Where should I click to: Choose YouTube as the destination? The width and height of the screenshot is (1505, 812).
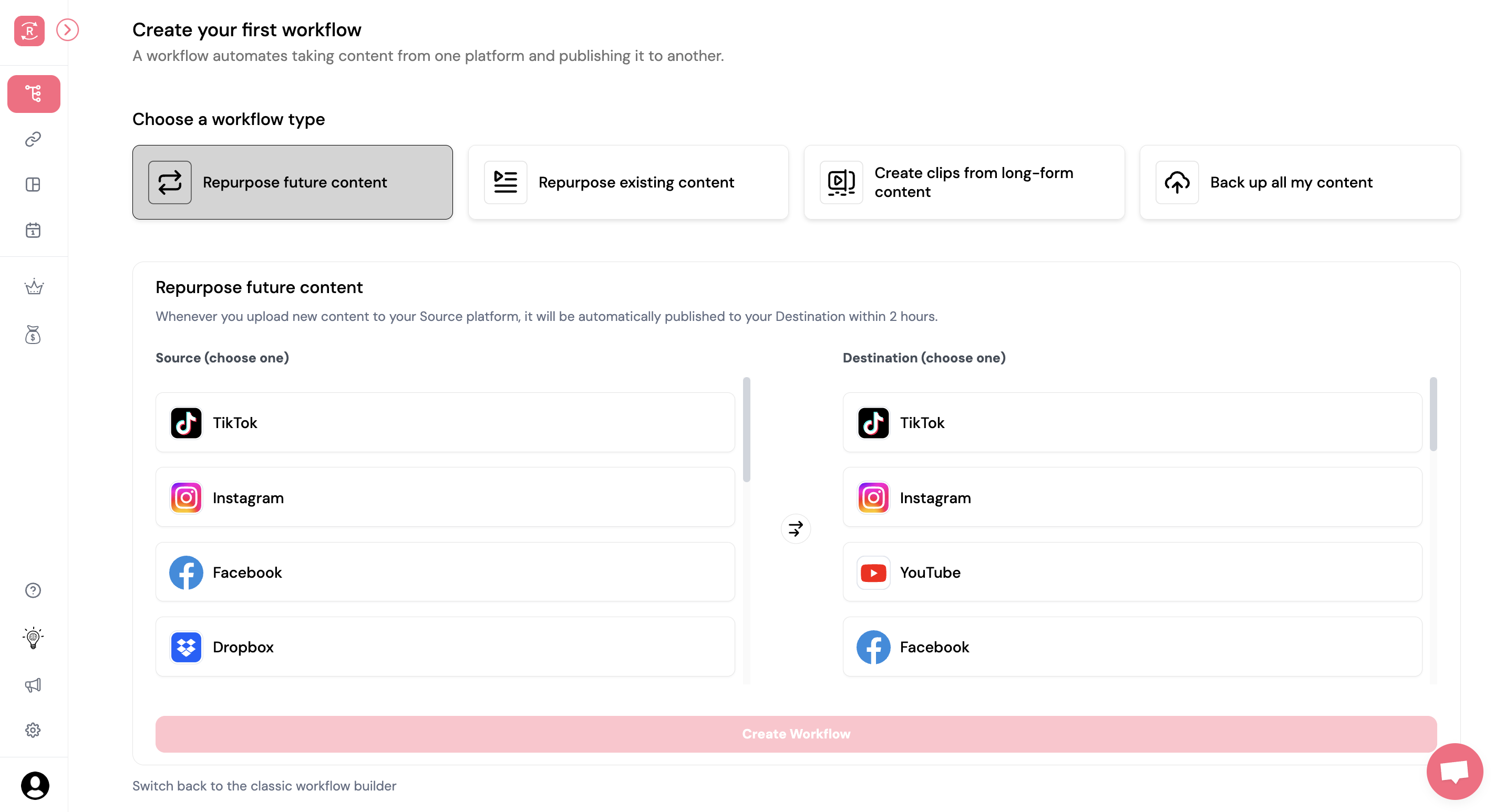point(1132,572)
